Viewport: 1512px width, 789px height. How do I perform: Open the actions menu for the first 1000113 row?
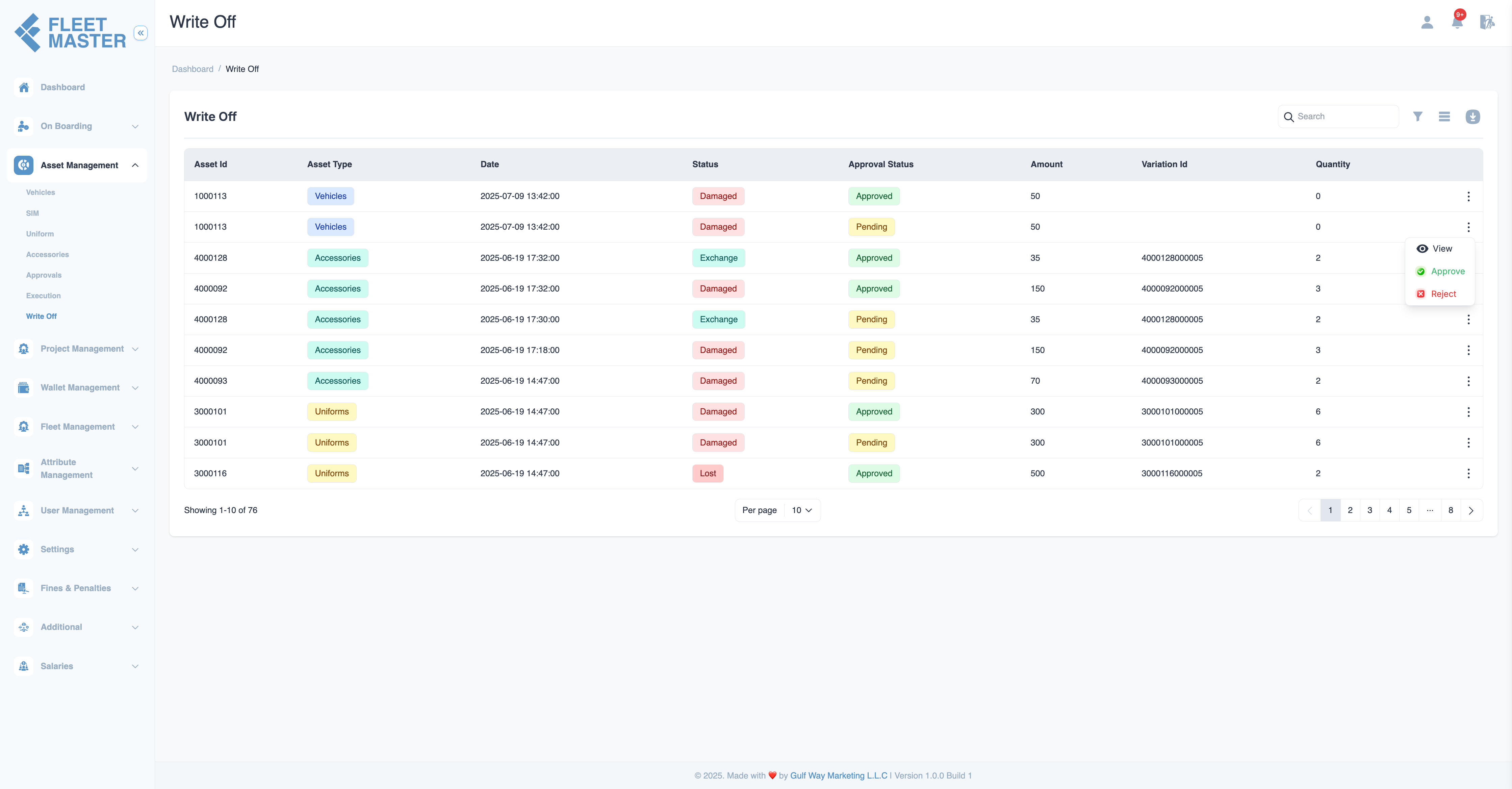[x=1468, y=196]
